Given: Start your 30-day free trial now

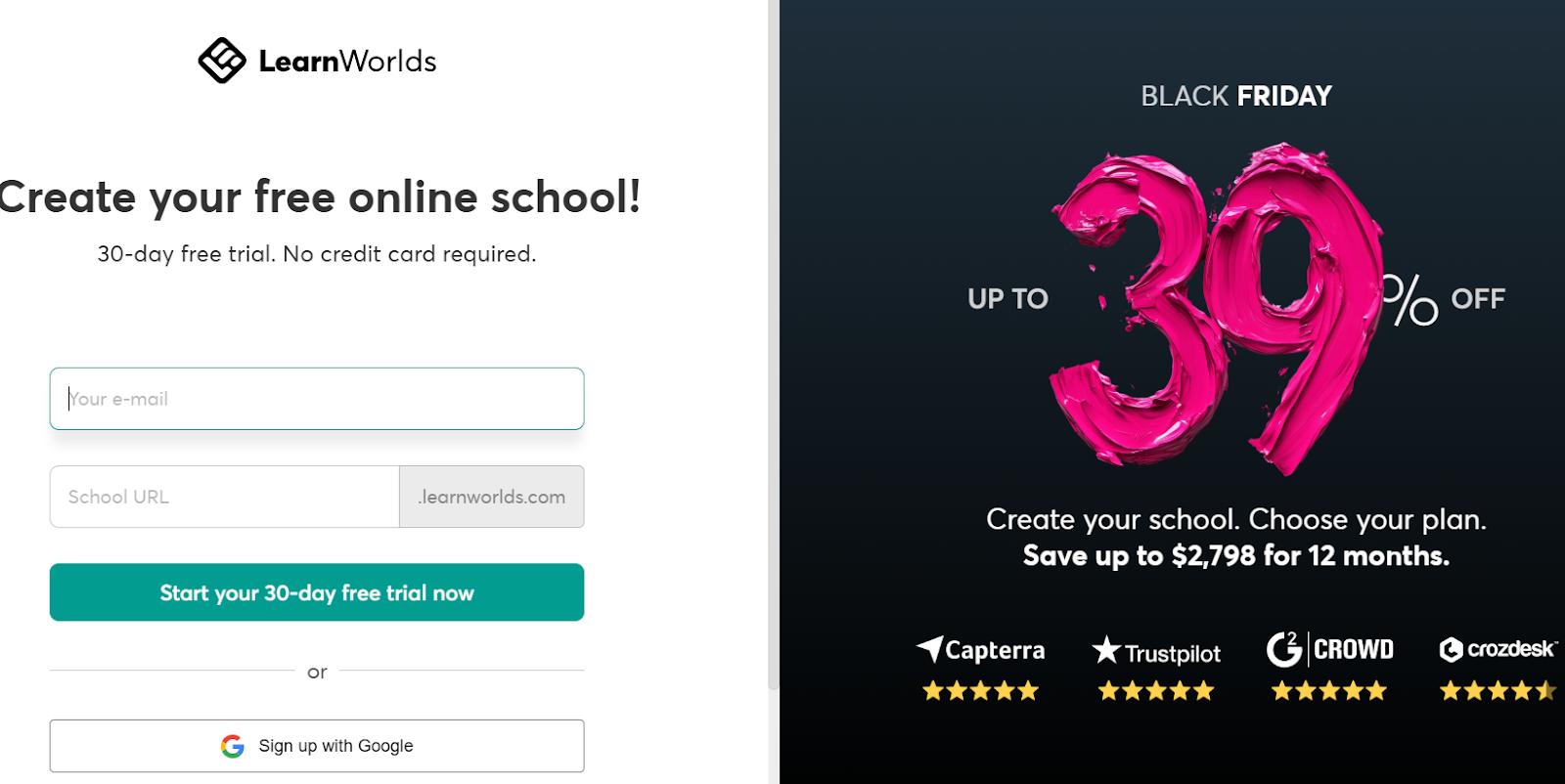Looking at the screenshot, I should pos(317,592).
